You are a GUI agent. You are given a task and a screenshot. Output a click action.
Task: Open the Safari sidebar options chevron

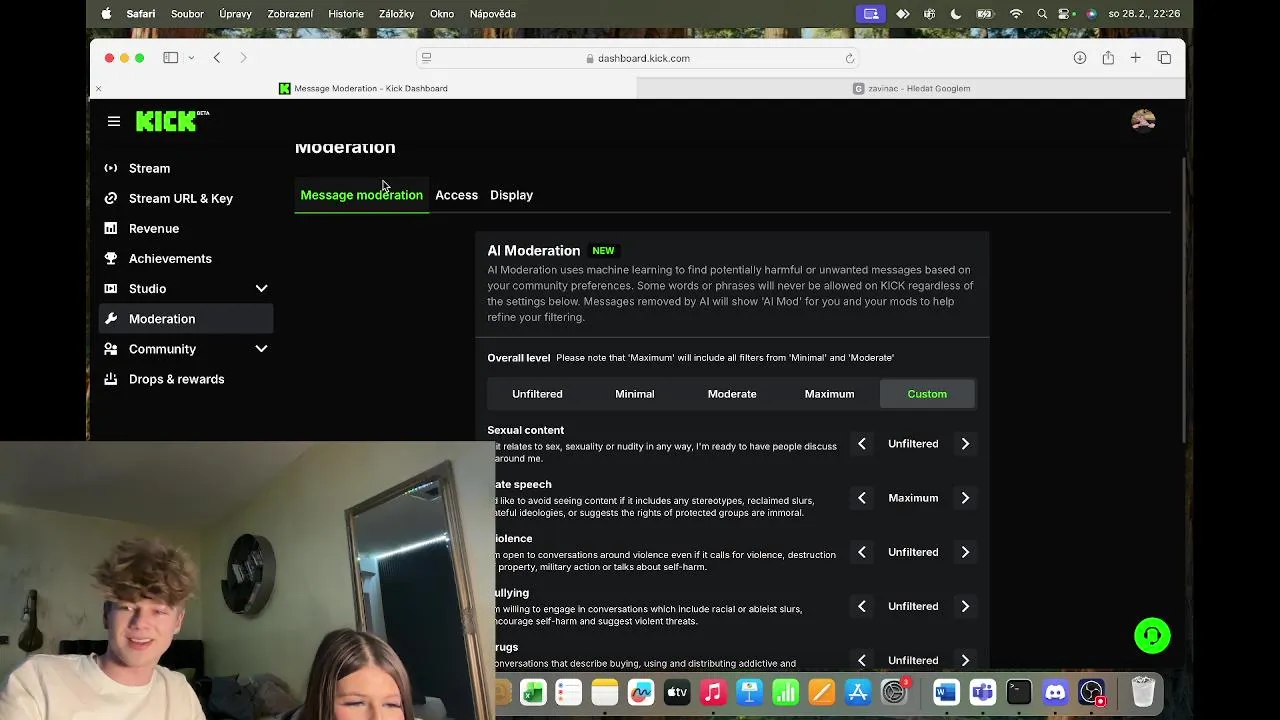[191, 58]
